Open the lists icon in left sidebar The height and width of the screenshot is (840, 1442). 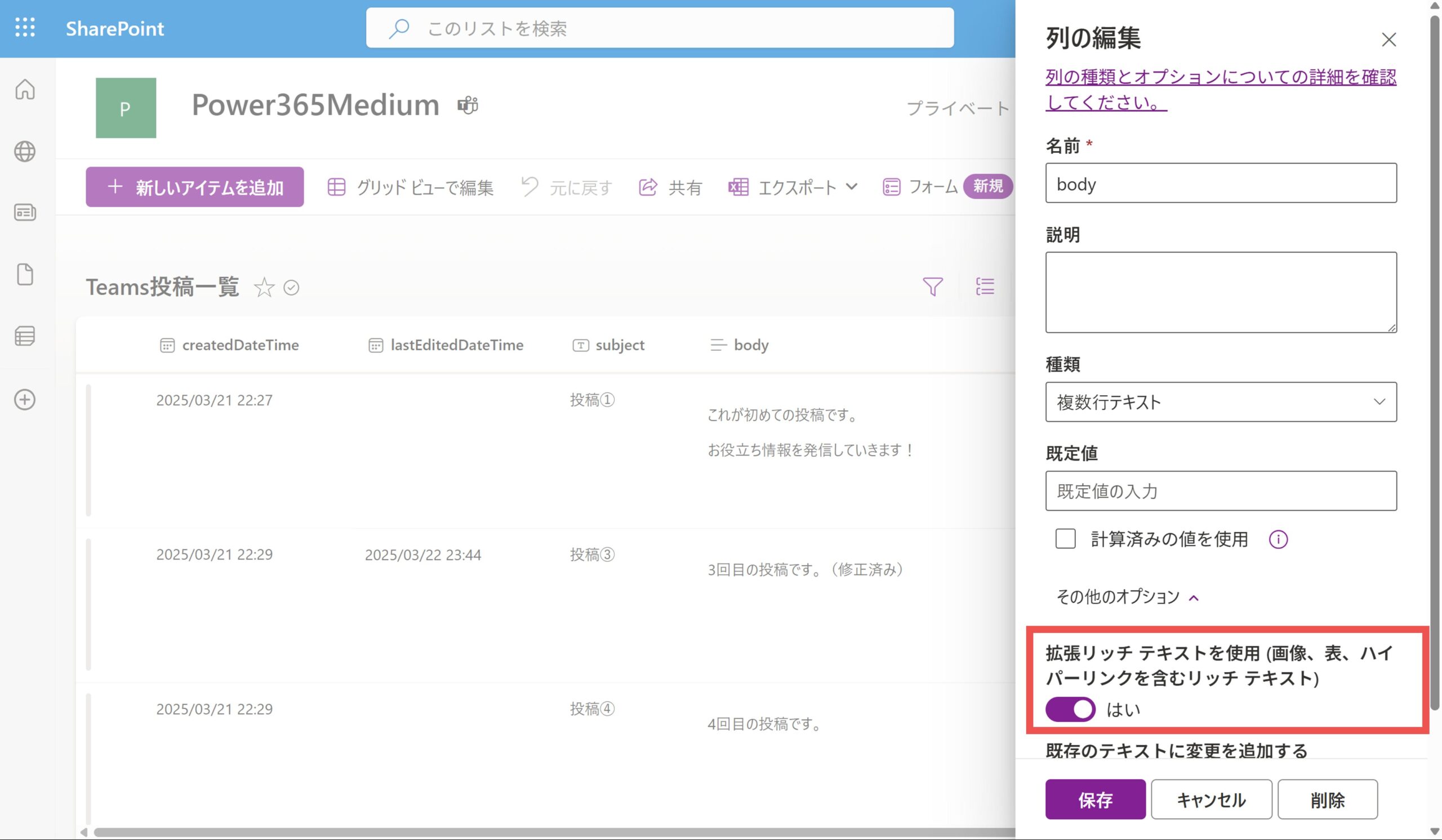pos(25,336)
